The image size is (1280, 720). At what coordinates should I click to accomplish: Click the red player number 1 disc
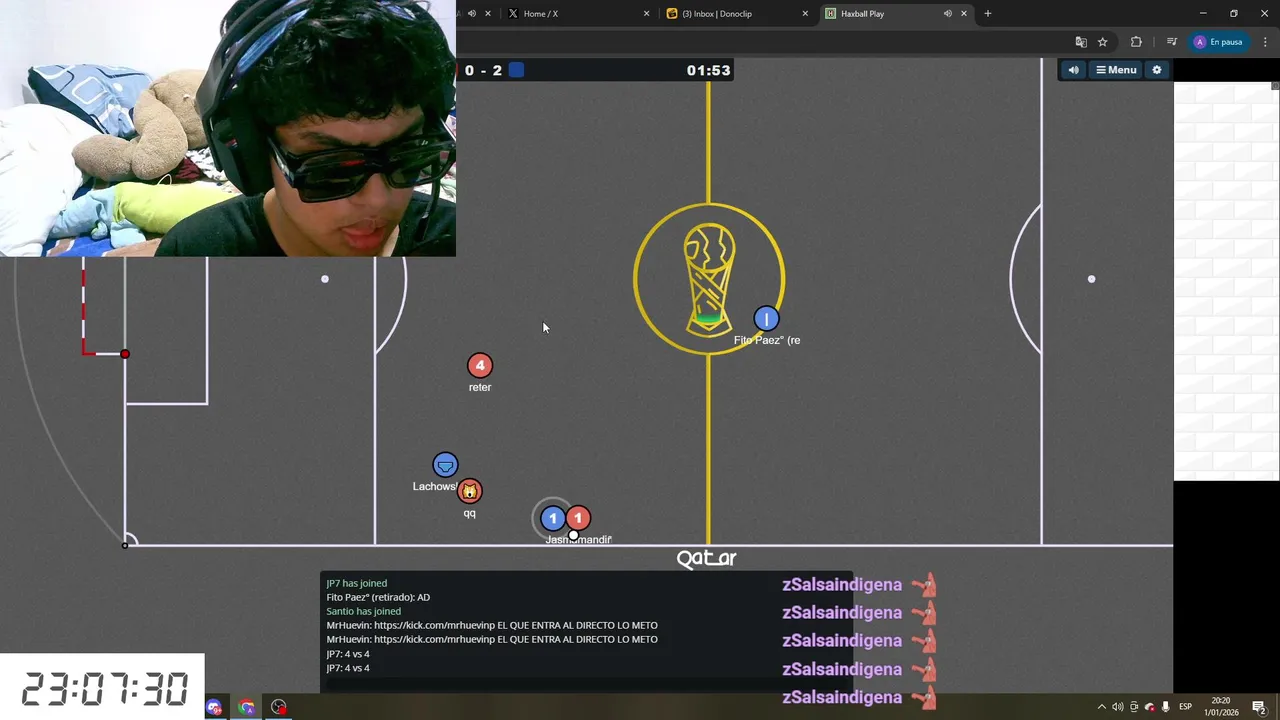coord(578,518)
